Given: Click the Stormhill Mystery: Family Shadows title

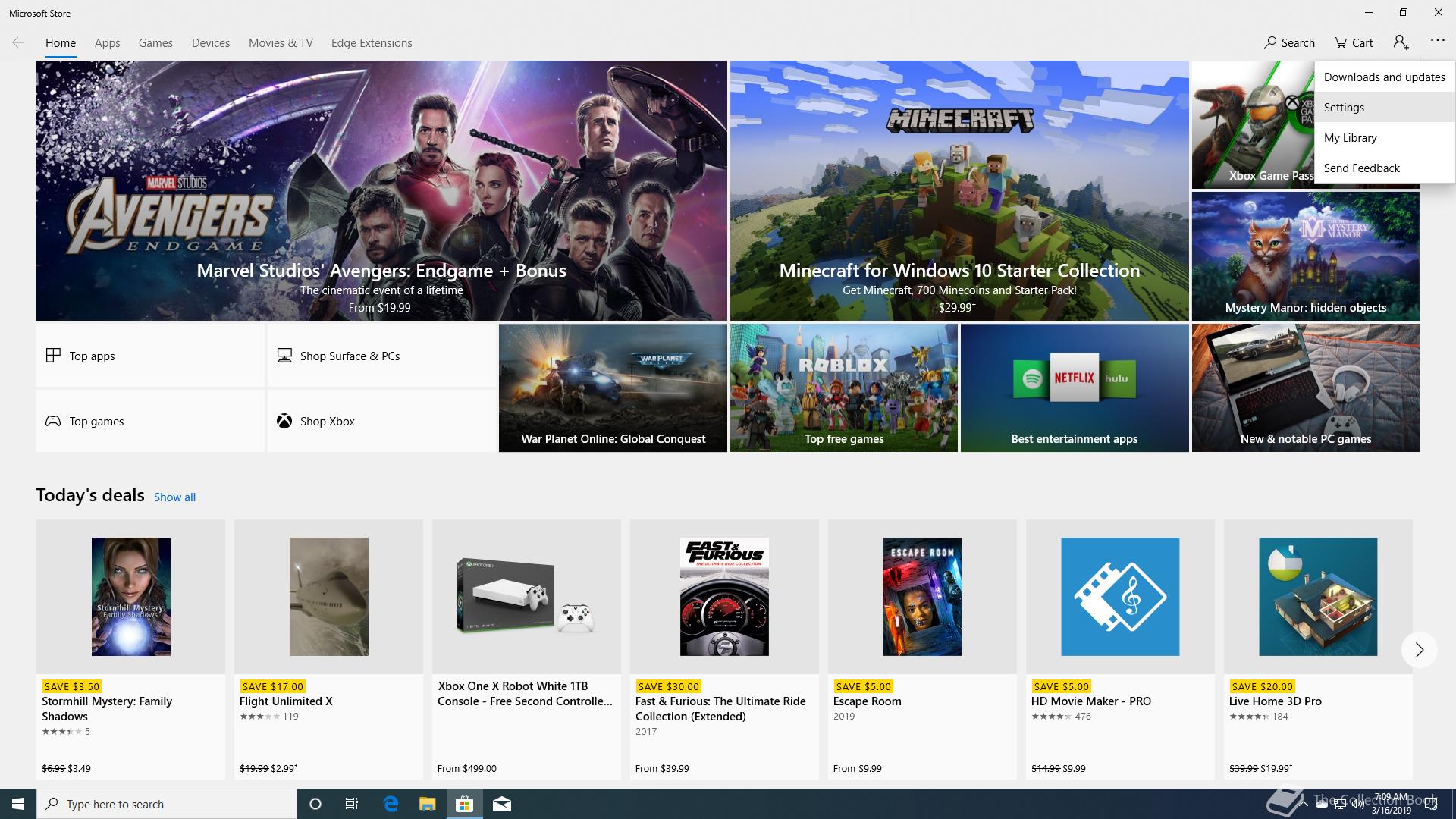Looking at the screenshot, I should [x=107, y=708].
